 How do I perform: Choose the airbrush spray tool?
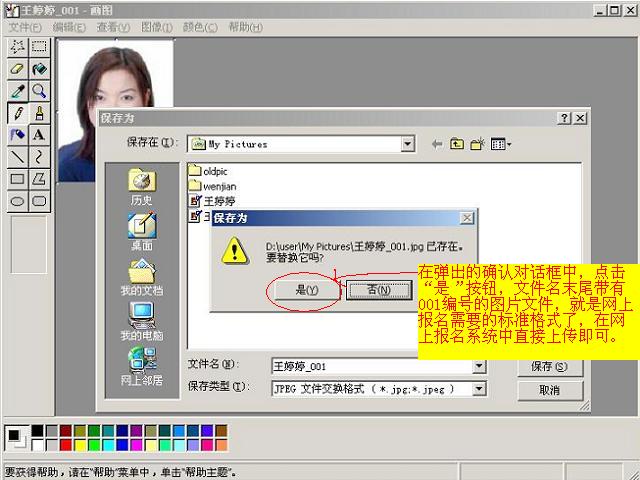point(18,135)
